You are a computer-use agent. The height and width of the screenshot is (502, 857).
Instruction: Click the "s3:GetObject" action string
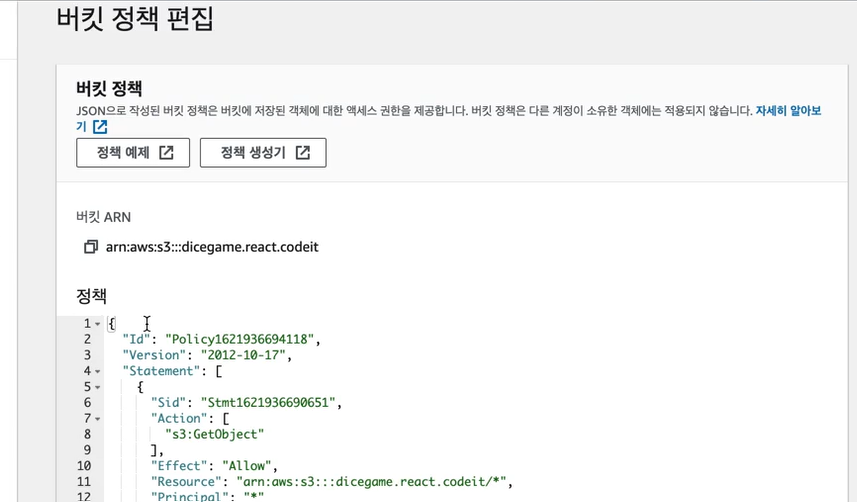coord(214,435)
